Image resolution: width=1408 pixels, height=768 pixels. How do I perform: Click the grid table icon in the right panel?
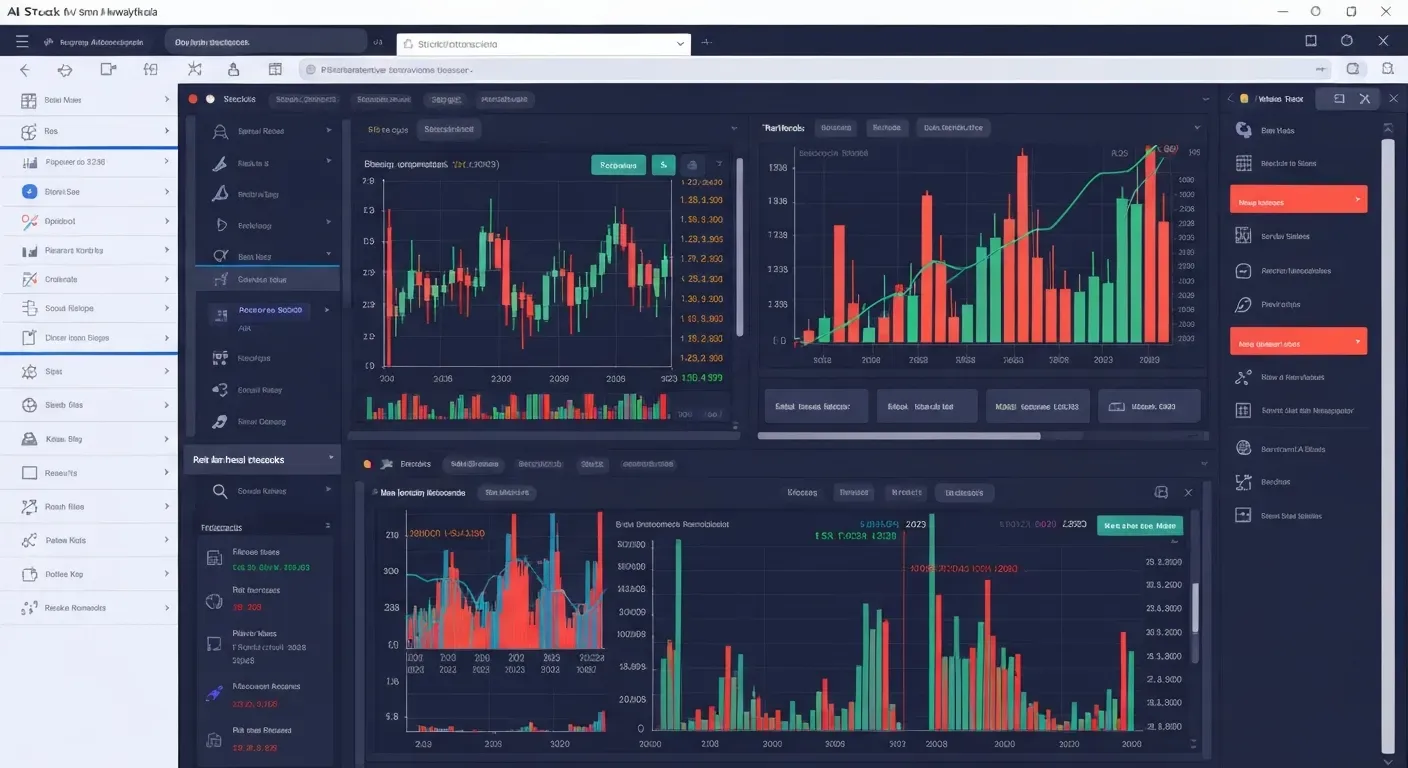[1243, 163]
